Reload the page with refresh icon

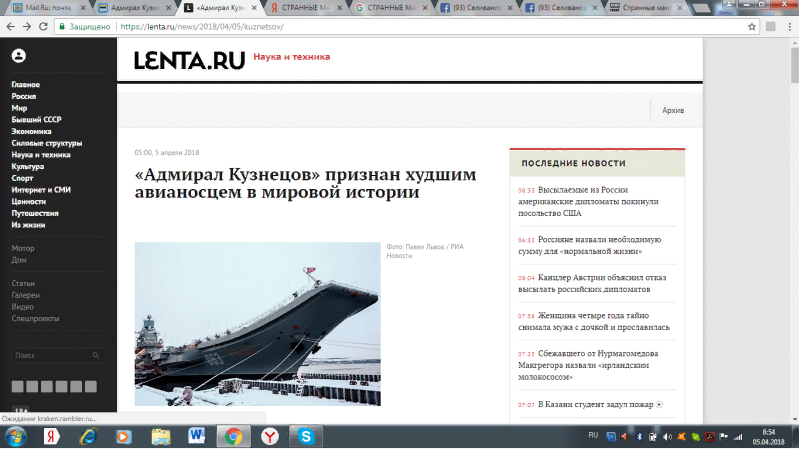(x=46, y=27)
